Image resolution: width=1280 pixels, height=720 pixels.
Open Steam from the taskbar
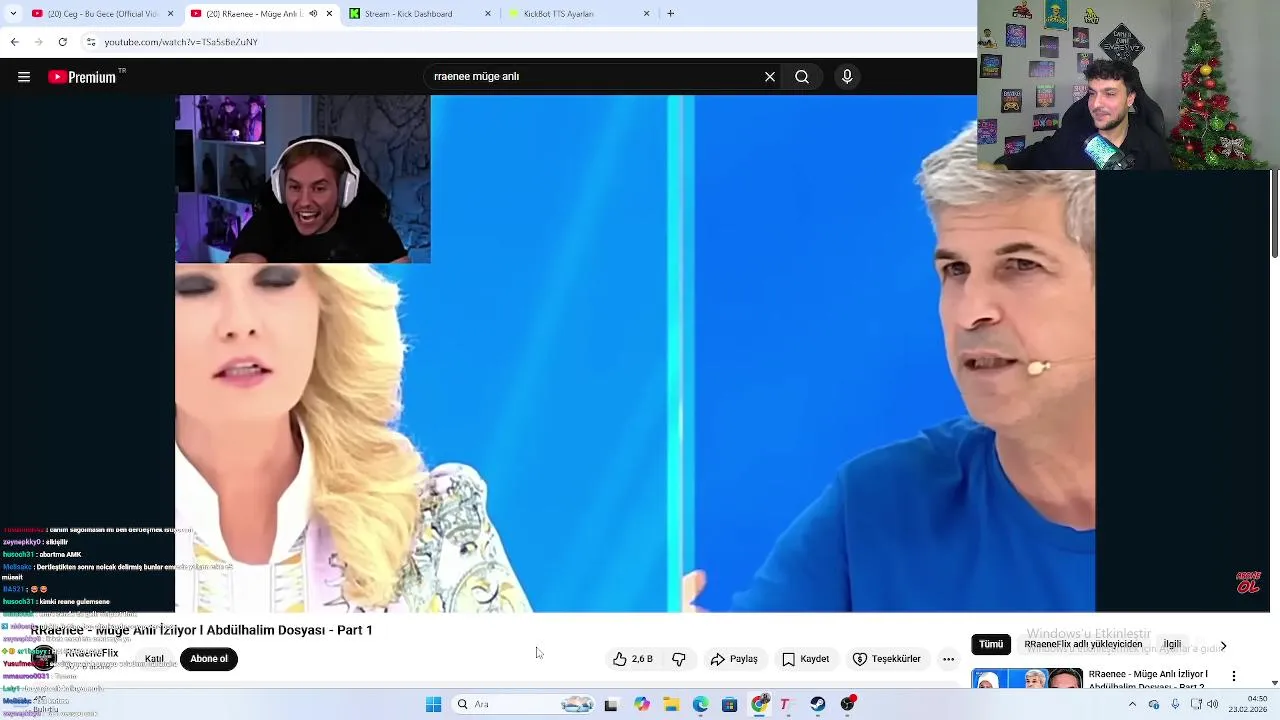point(818,705)
